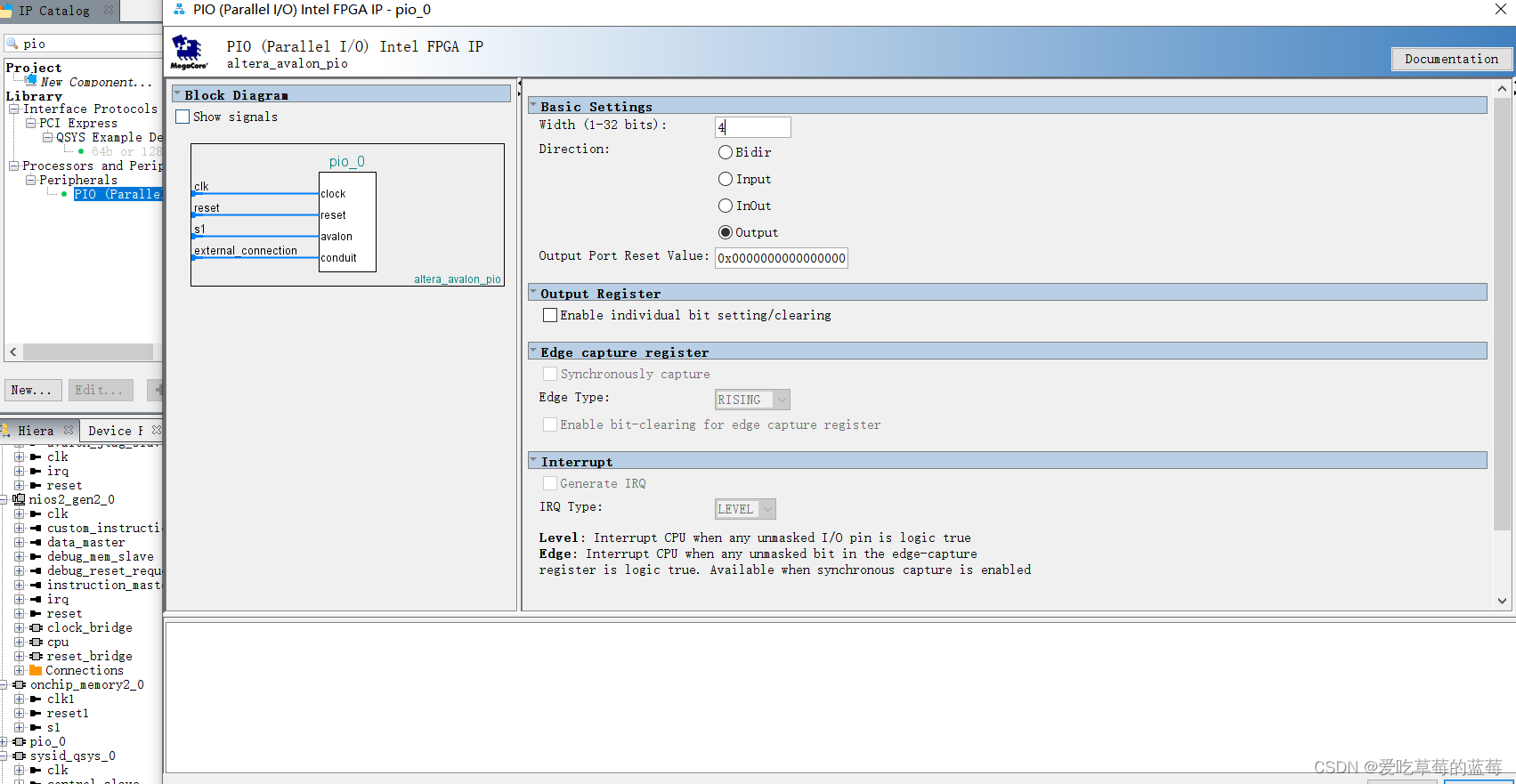Click the settings panel vertical scrollbar
This screenshot has width=1516, height=784.
[1503, 314]
